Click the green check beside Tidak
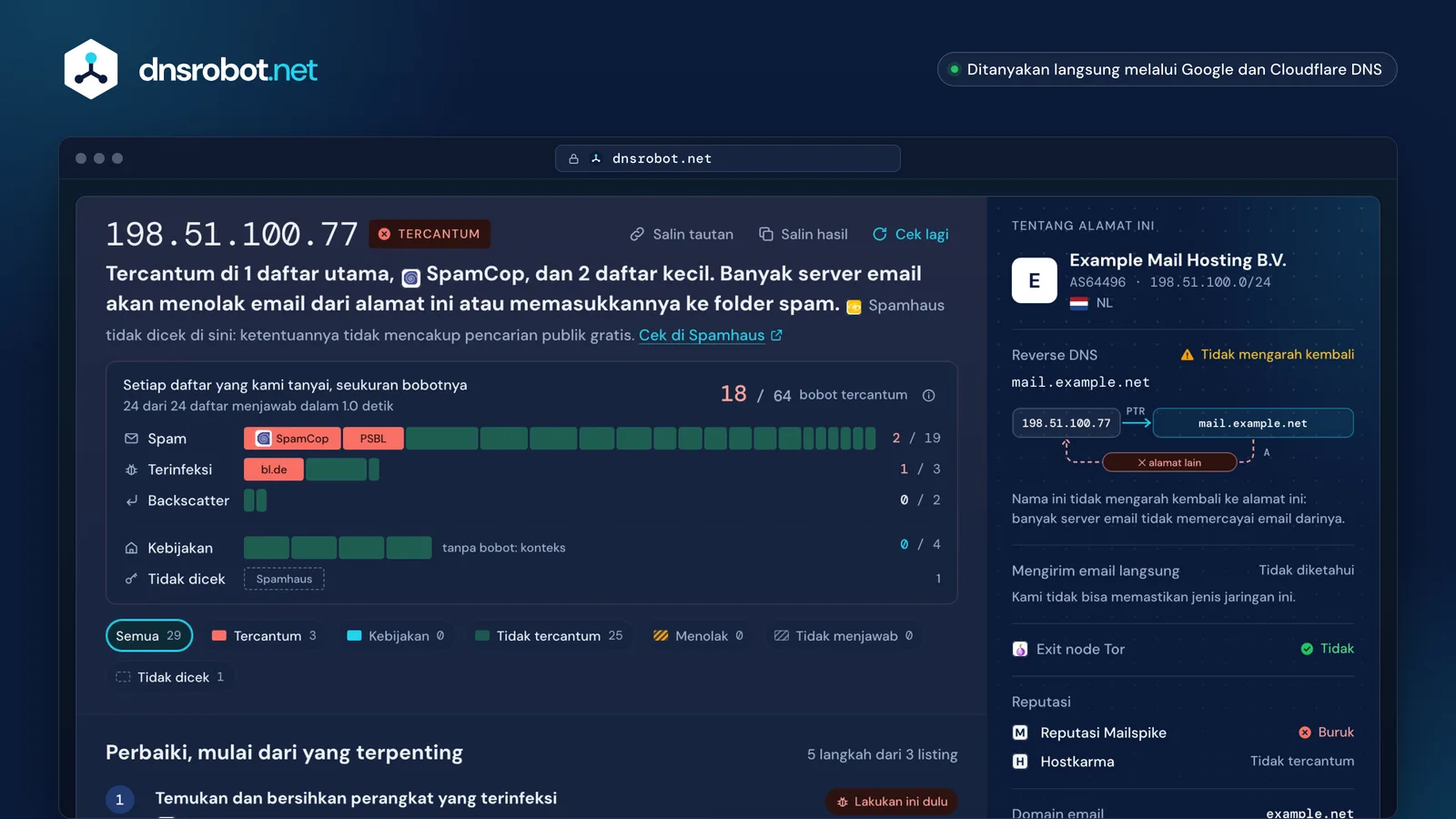This screenshot has width=1456, height=819. coord(1307,649)
